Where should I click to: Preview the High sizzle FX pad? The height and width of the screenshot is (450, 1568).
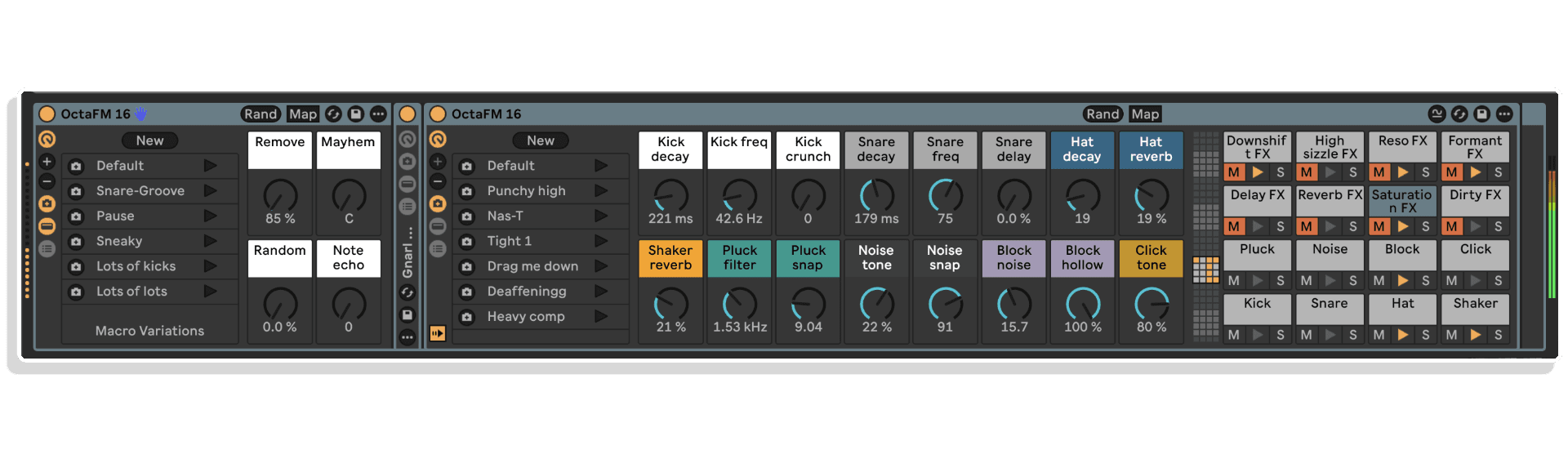1331,172
